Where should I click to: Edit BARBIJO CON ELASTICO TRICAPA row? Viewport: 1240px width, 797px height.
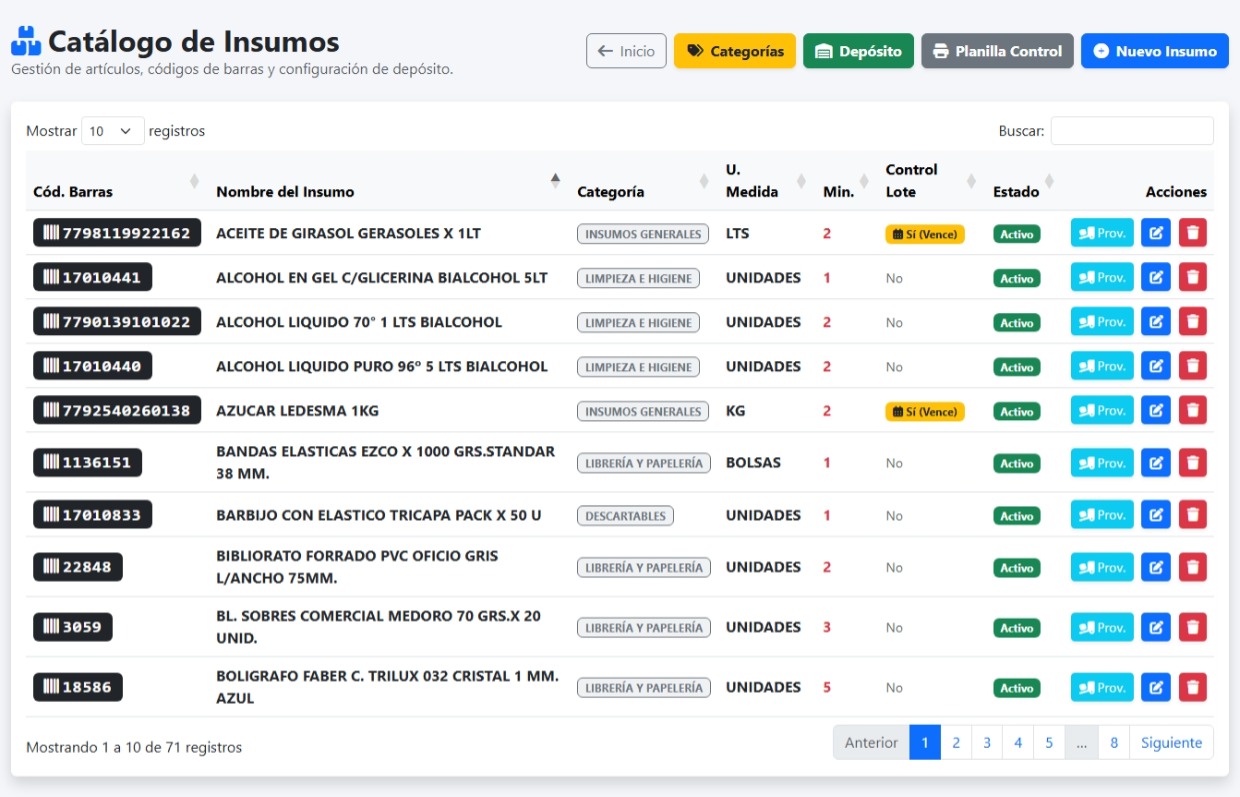(1155, 515)
